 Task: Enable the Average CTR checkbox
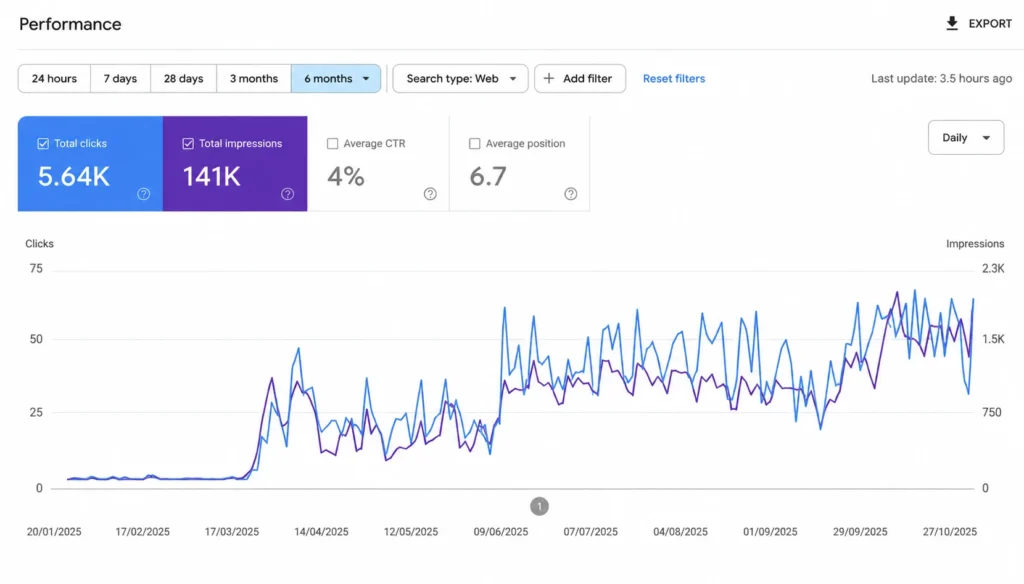point(332,144)
